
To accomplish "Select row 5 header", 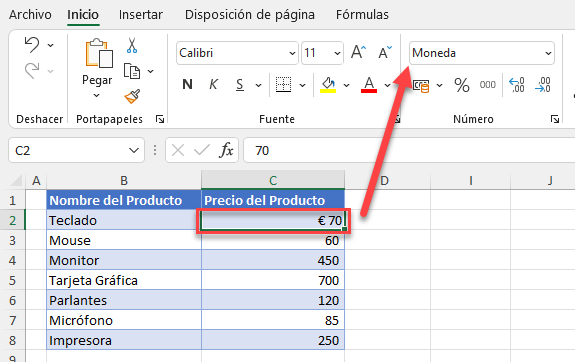I will tap(12, 280).
